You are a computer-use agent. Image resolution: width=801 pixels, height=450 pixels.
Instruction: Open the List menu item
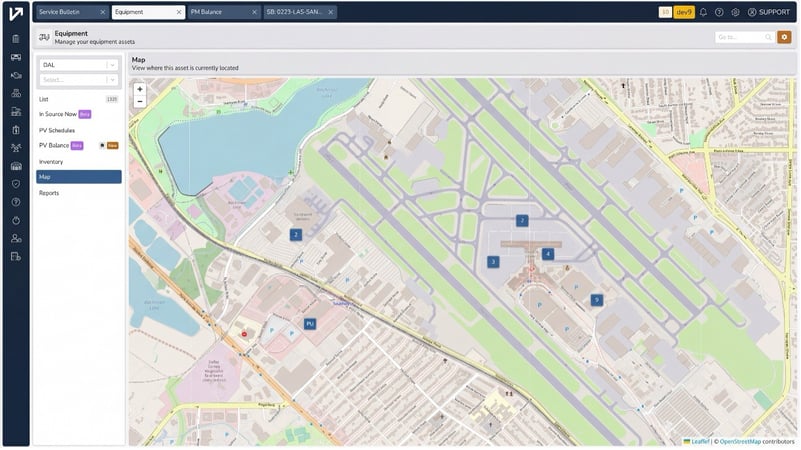(79, 99)
